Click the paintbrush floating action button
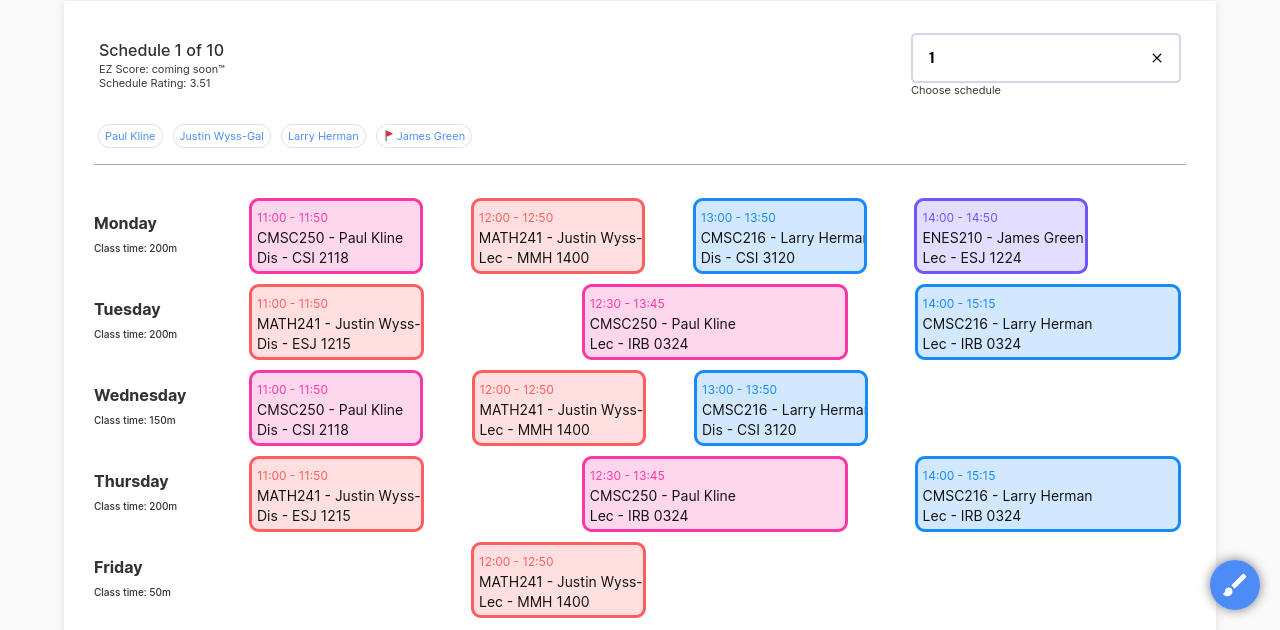Image resolution: width=1280 pixels, height=630 pixels. point(1234,585)
